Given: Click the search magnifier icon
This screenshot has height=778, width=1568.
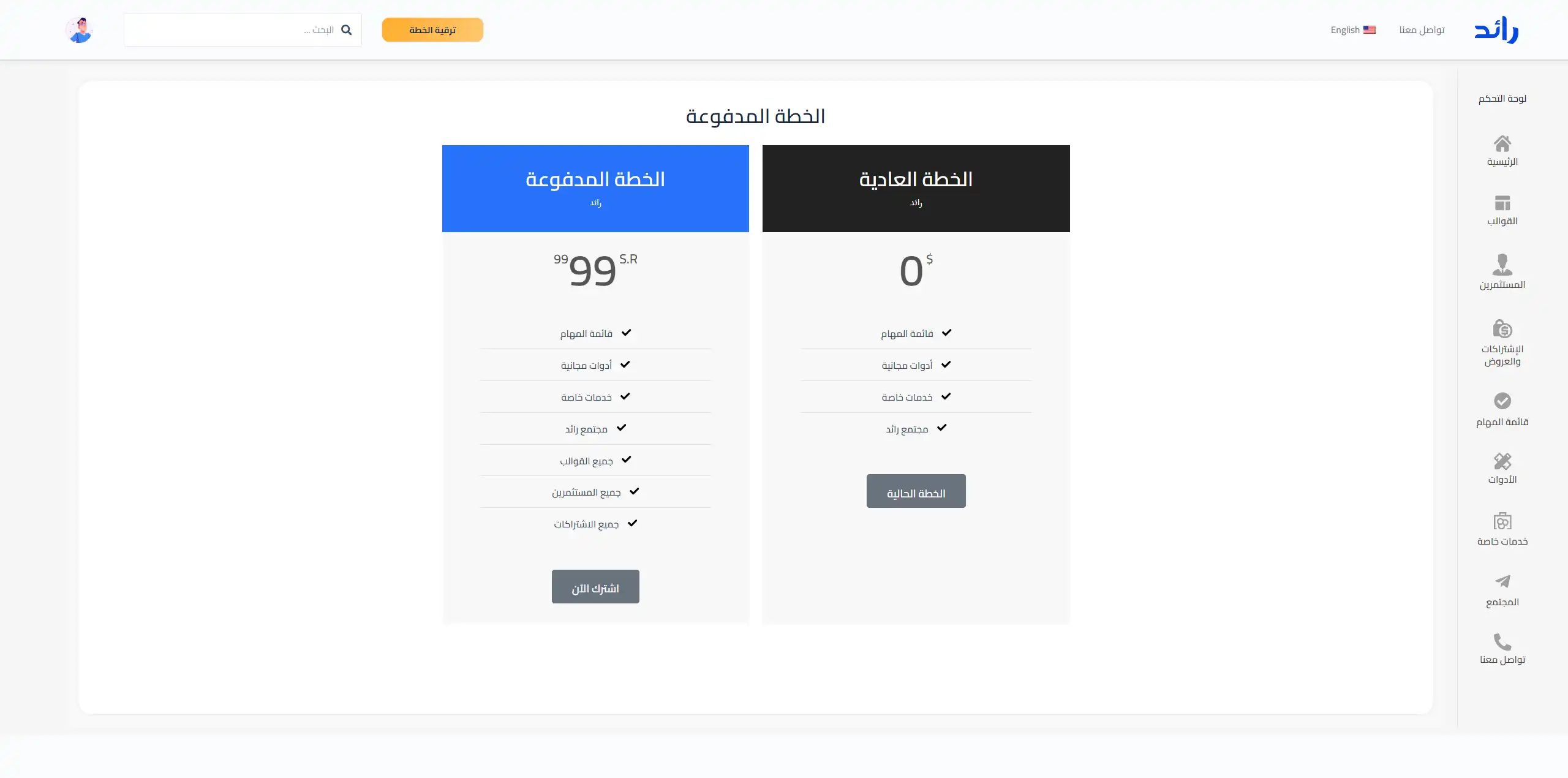Looking at the screenshot, I should (347, 30).
